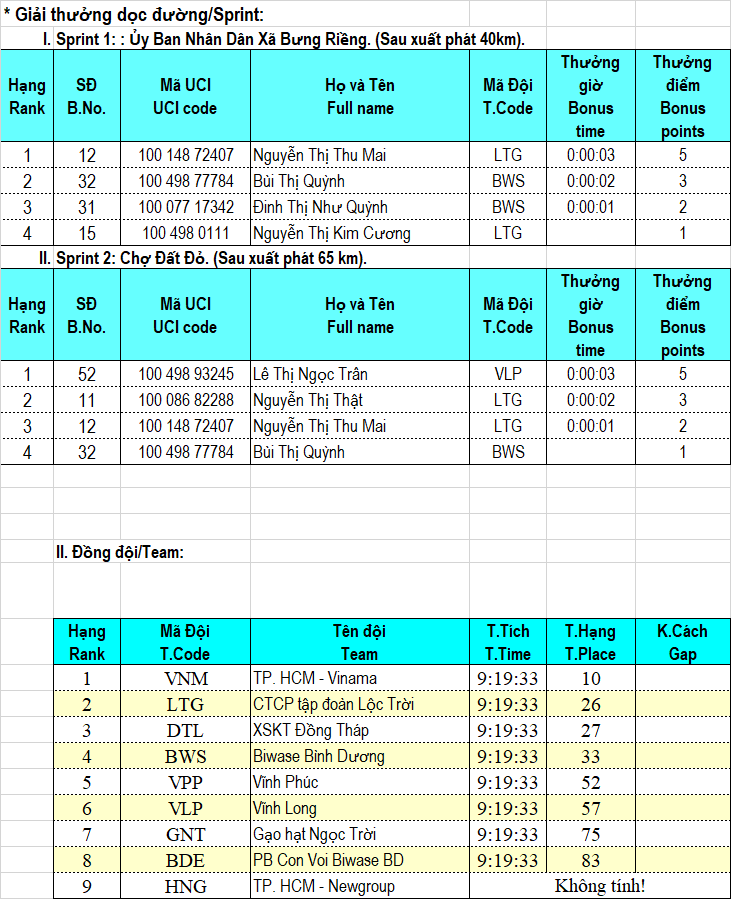Click the VLP team code in Sprint 2
This screenshot has height=899, width=731.
click(508, 374)
